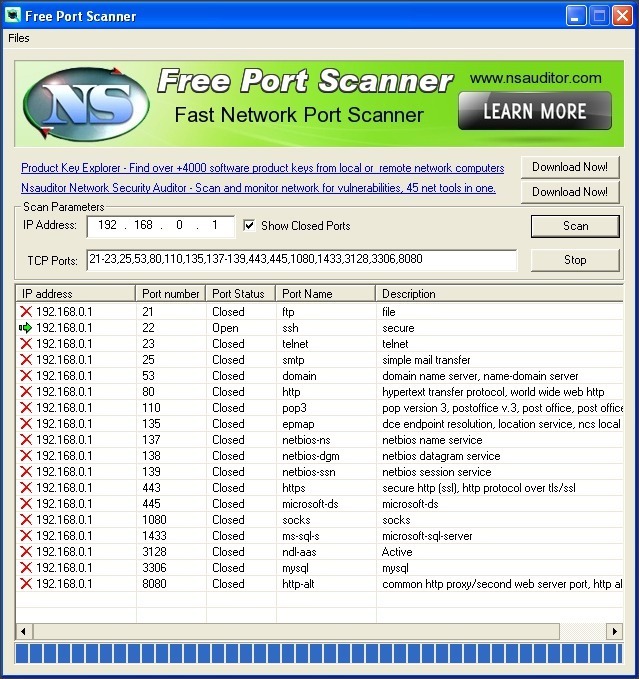
Task: Click the red X icon for port 25
Action: pos(26,359)
